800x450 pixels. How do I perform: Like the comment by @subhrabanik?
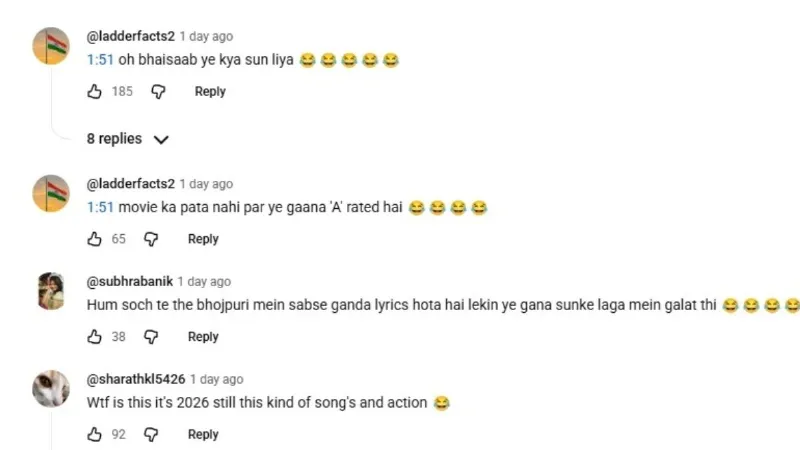(x=95, y=337)
